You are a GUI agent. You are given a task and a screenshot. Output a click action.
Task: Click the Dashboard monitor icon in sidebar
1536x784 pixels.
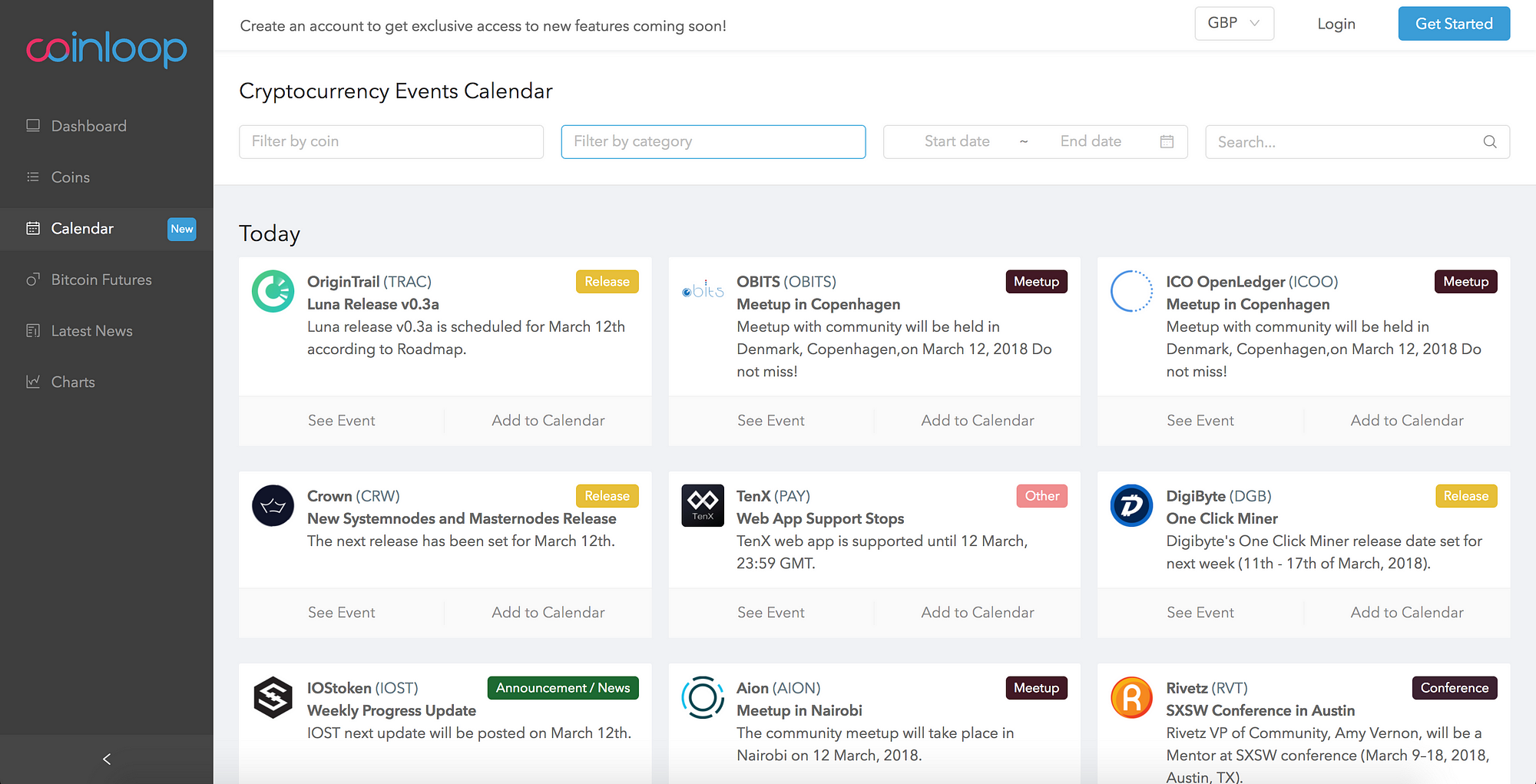[33, 125]
